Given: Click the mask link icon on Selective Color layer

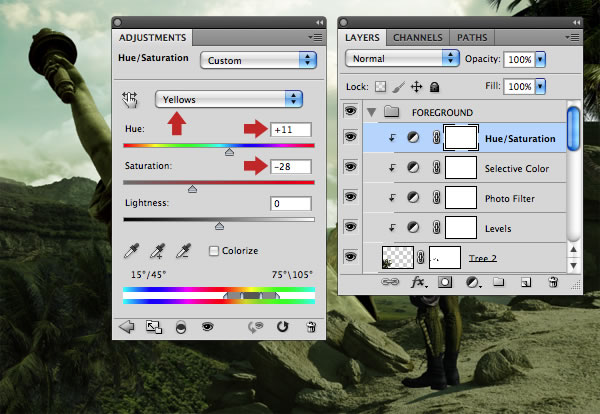Looking at the screenshot, I should (436, 168).
